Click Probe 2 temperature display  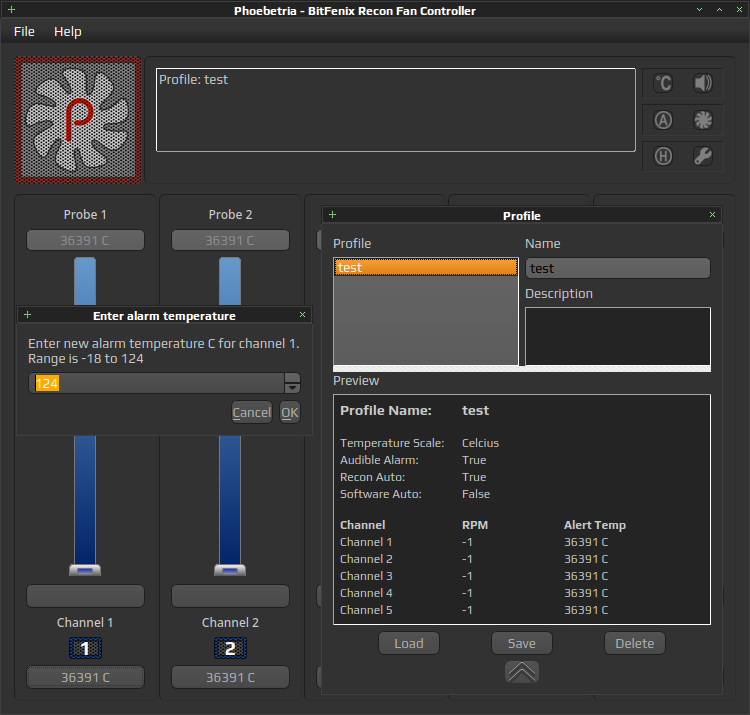[230, 240]
